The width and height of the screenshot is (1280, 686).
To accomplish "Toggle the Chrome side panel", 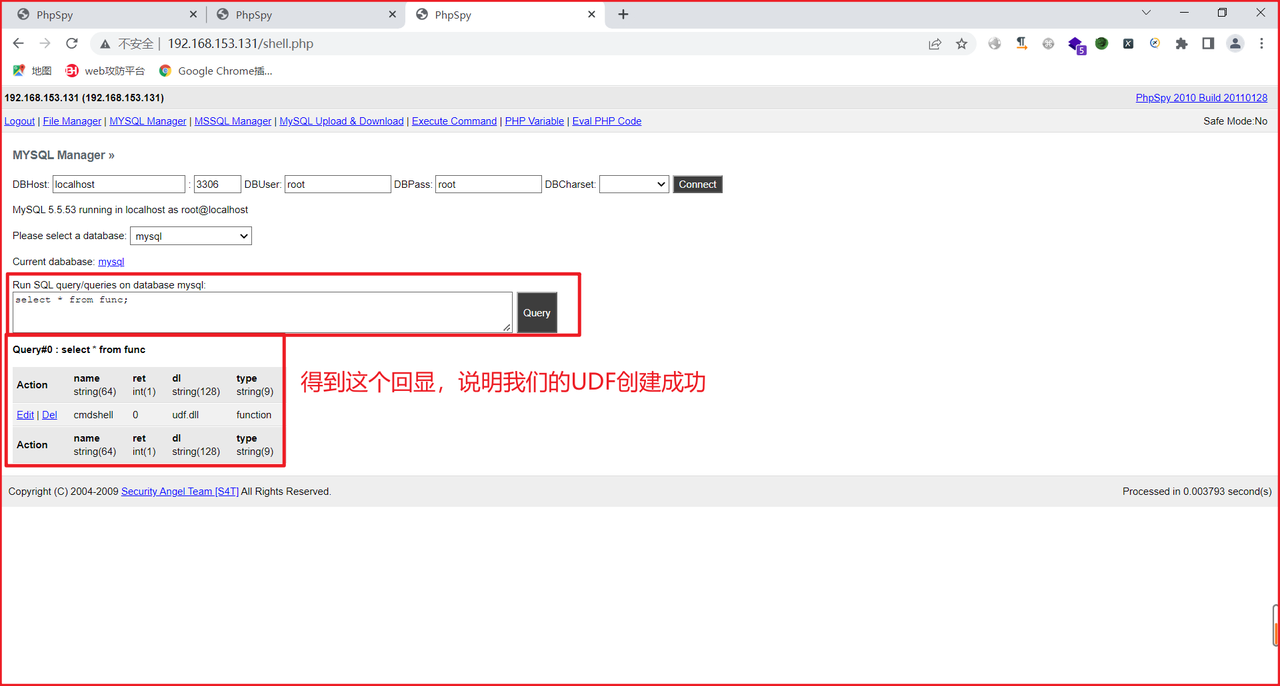I will click(1208, 44).
